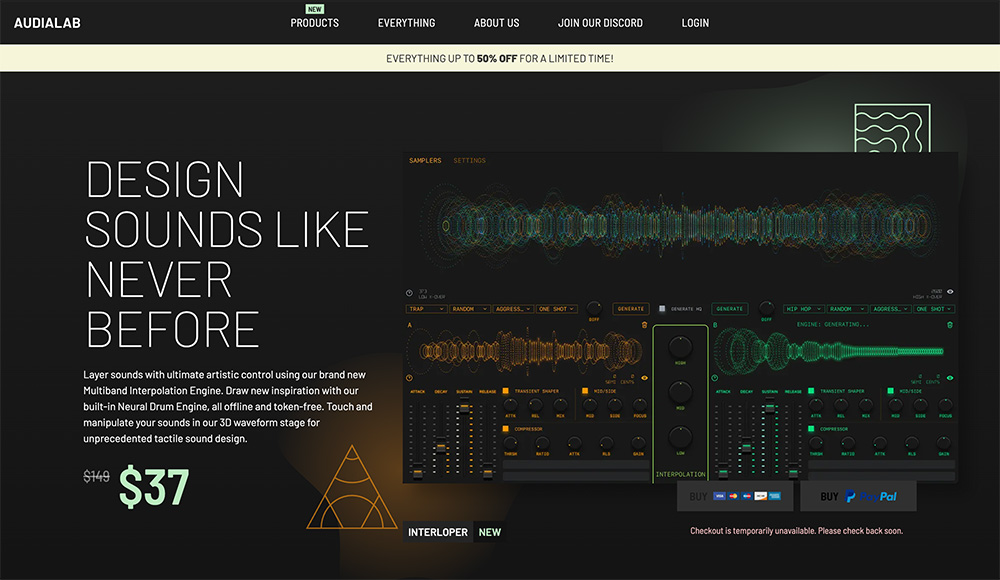Click sampler A's compressor GAIN knob
The image size is (1000, 580).
tap(638, 443)
